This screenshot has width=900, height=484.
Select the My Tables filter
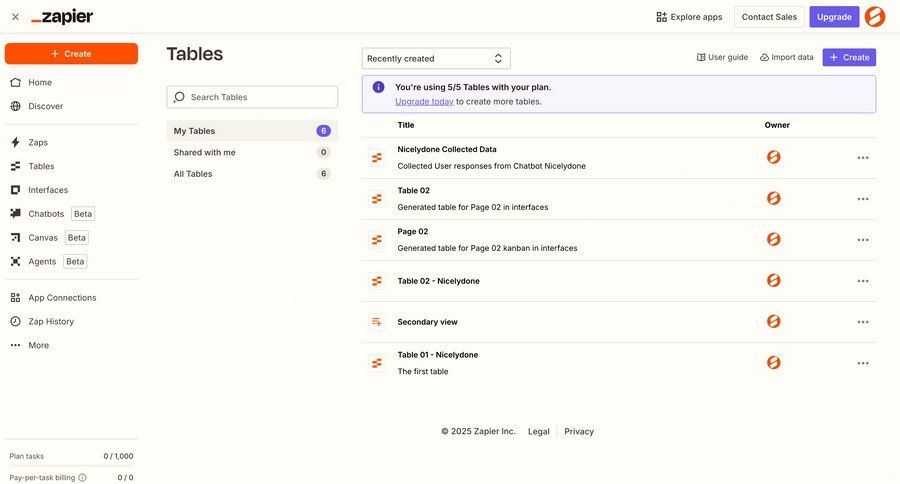[252, 131]
